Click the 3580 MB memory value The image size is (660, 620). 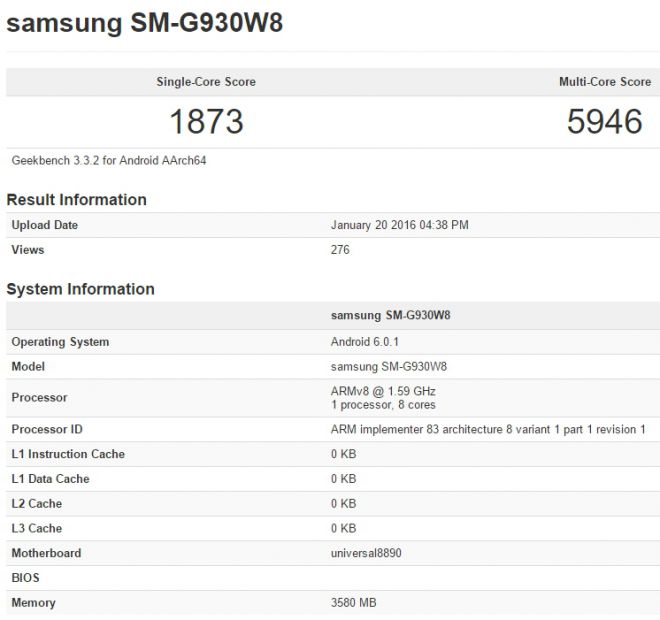[x=355, y=603]
